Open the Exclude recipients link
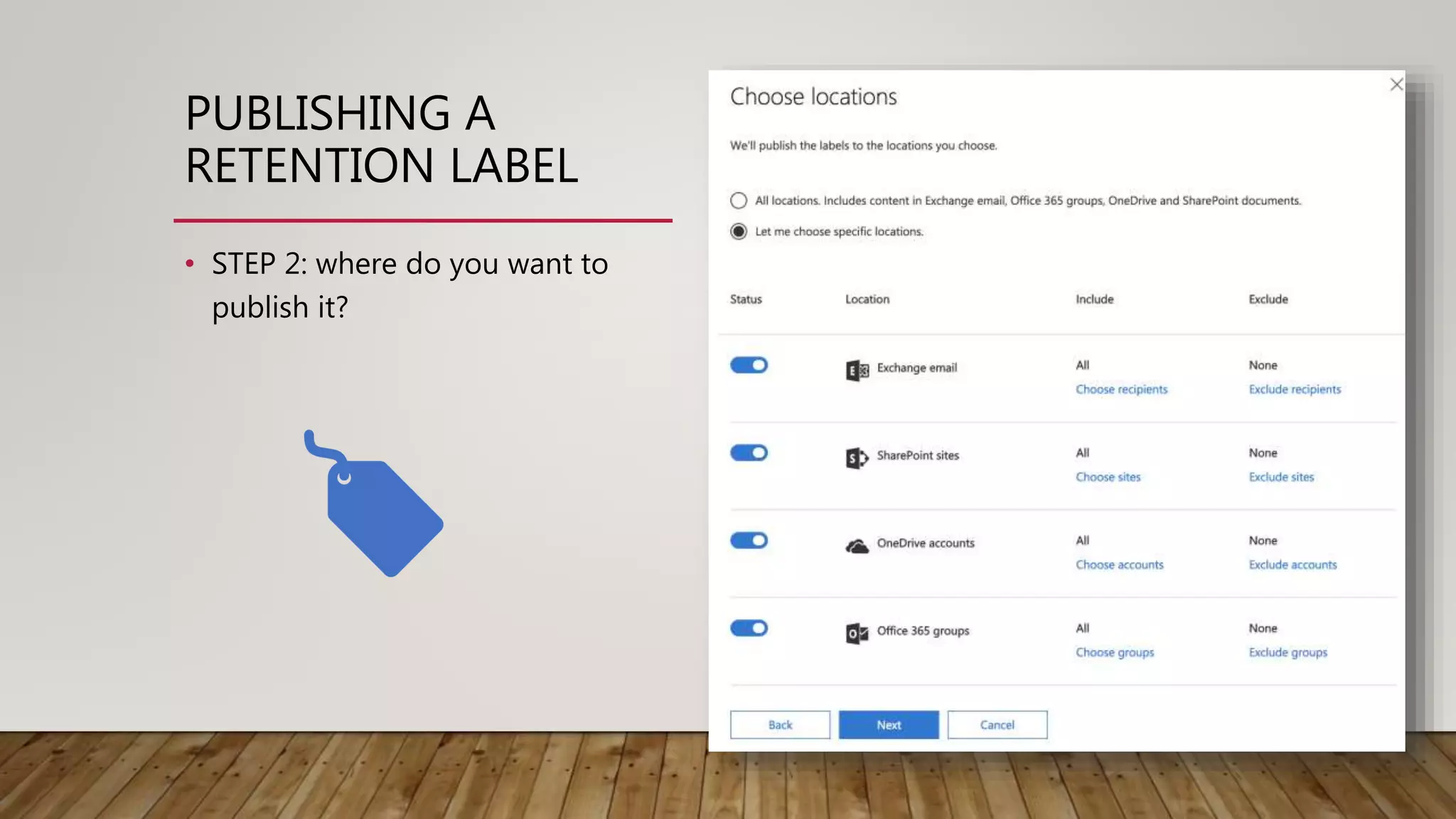1456x819 pixels. pyautogui.click(x=1295, y=390)
